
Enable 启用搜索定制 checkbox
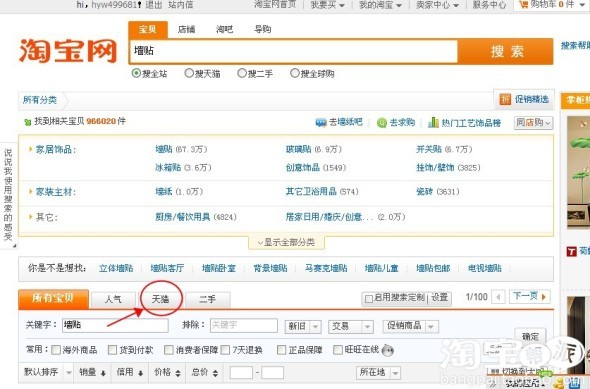369,299
